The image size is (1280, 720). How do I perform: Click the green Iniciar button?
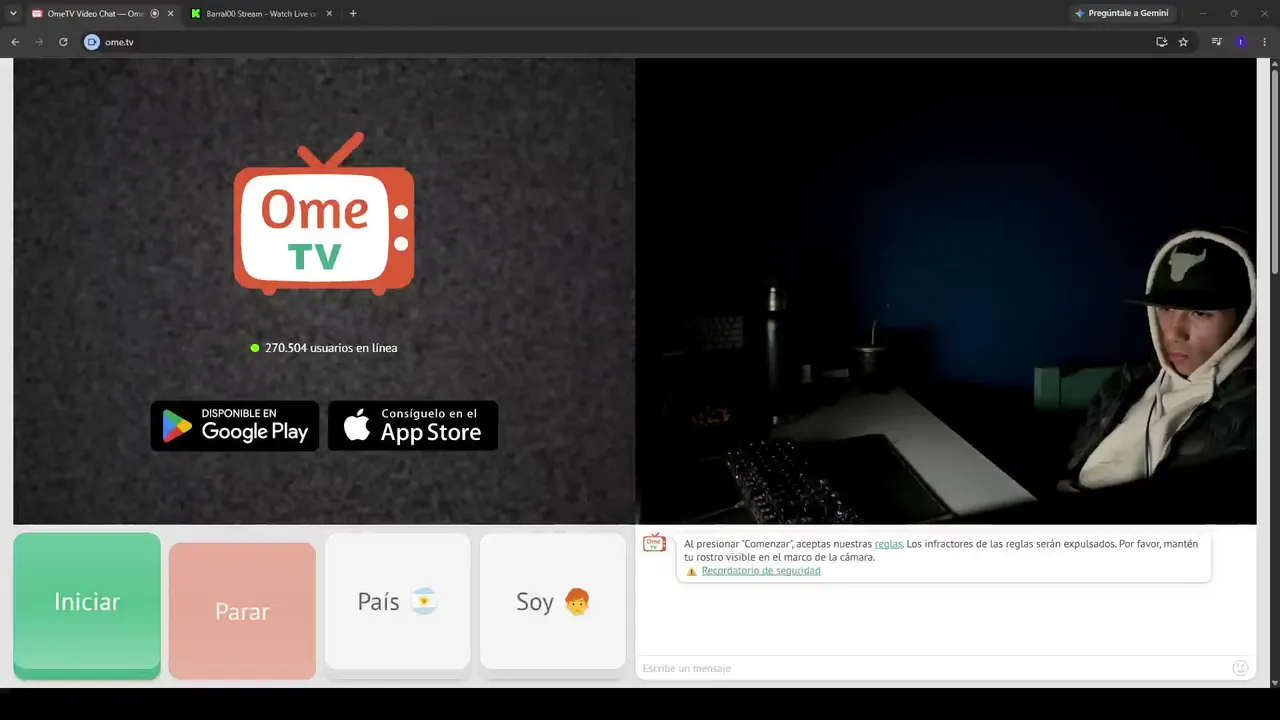[87, 603]
